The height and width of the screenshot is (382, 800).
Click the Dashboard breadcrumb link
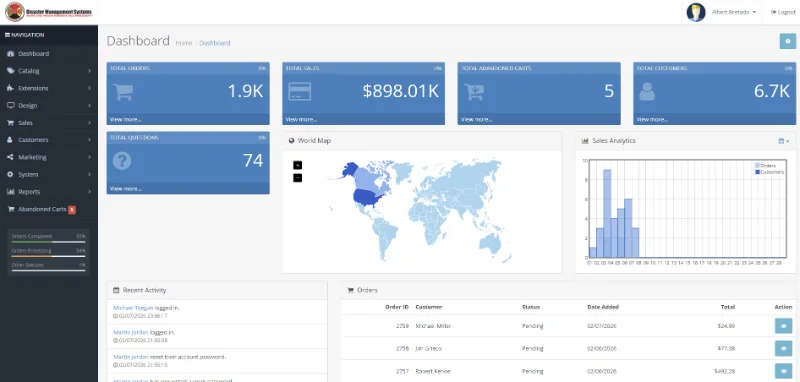pyautogui.click(x=214, y=43)
